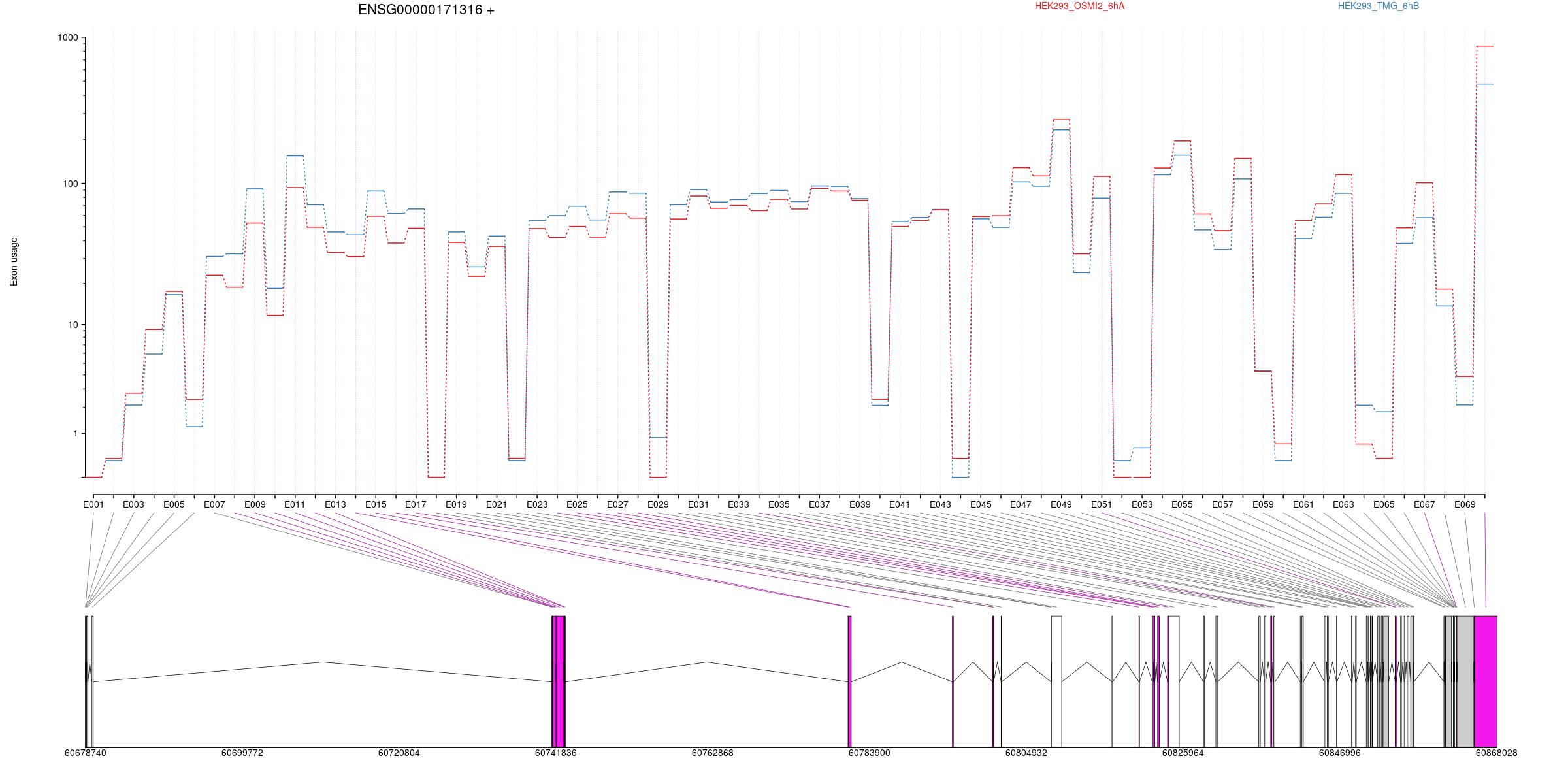The image size is (1568, 784).
Task: Select exon label E041
Action: pyautogui.click(x=900, y=504)
